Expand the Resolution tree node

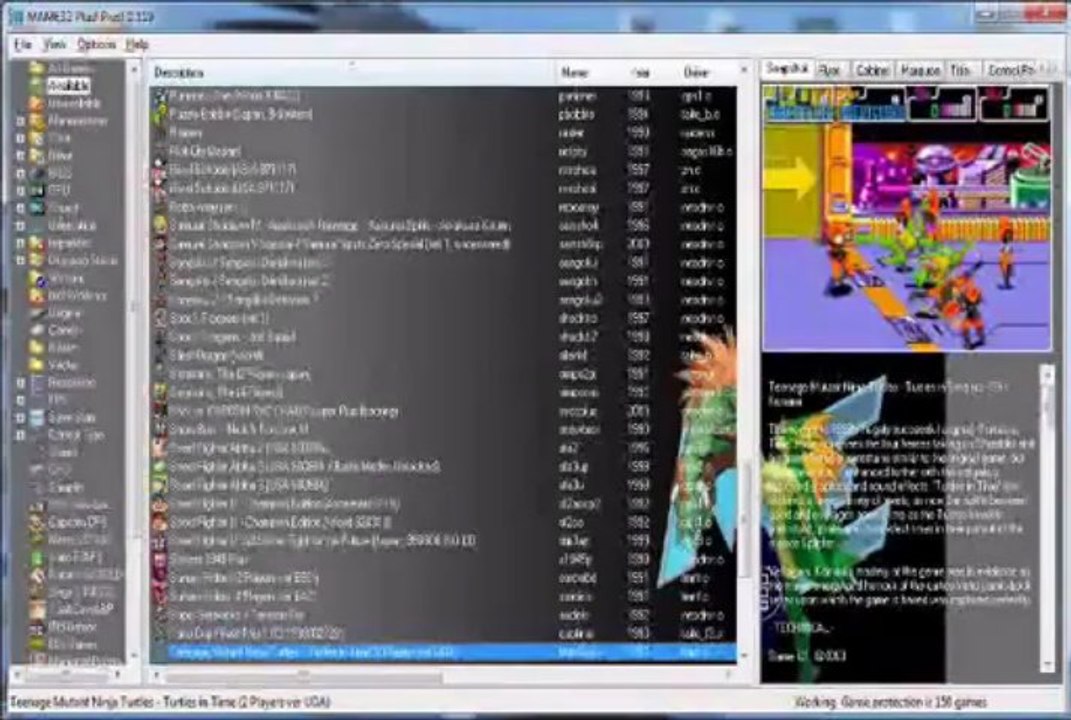click(x=20, y=383)
